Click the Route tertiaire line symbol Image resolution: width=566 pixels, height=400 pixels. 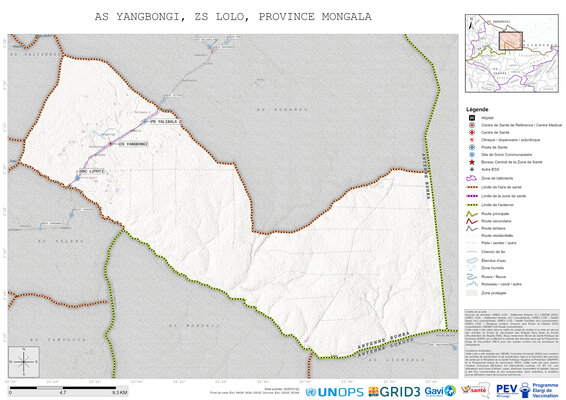(x=472, y=228)
